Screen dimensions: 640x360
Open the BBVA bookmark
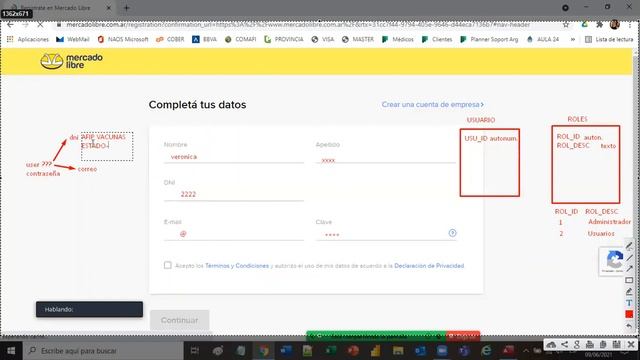[204, 40]
